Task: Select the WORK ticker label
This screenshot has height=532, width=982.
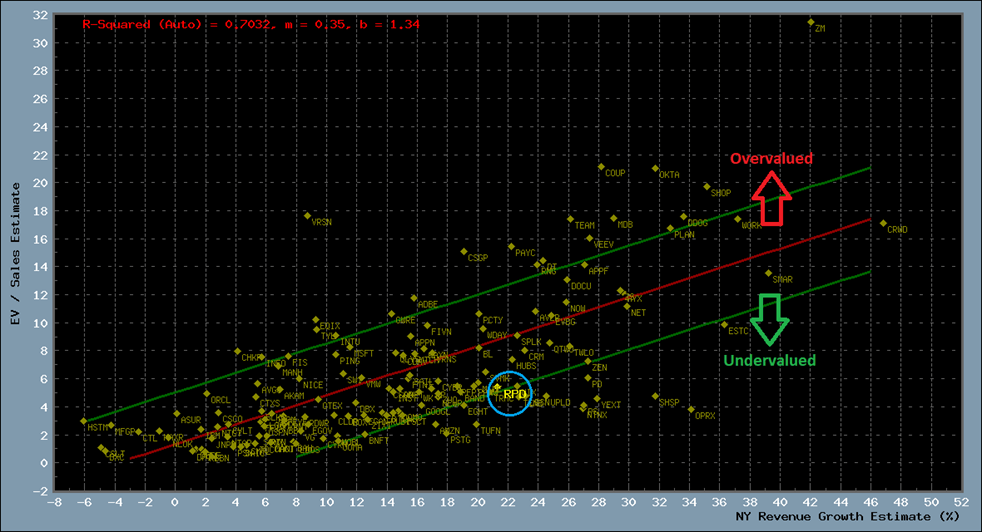Action: tap(752, 226)
